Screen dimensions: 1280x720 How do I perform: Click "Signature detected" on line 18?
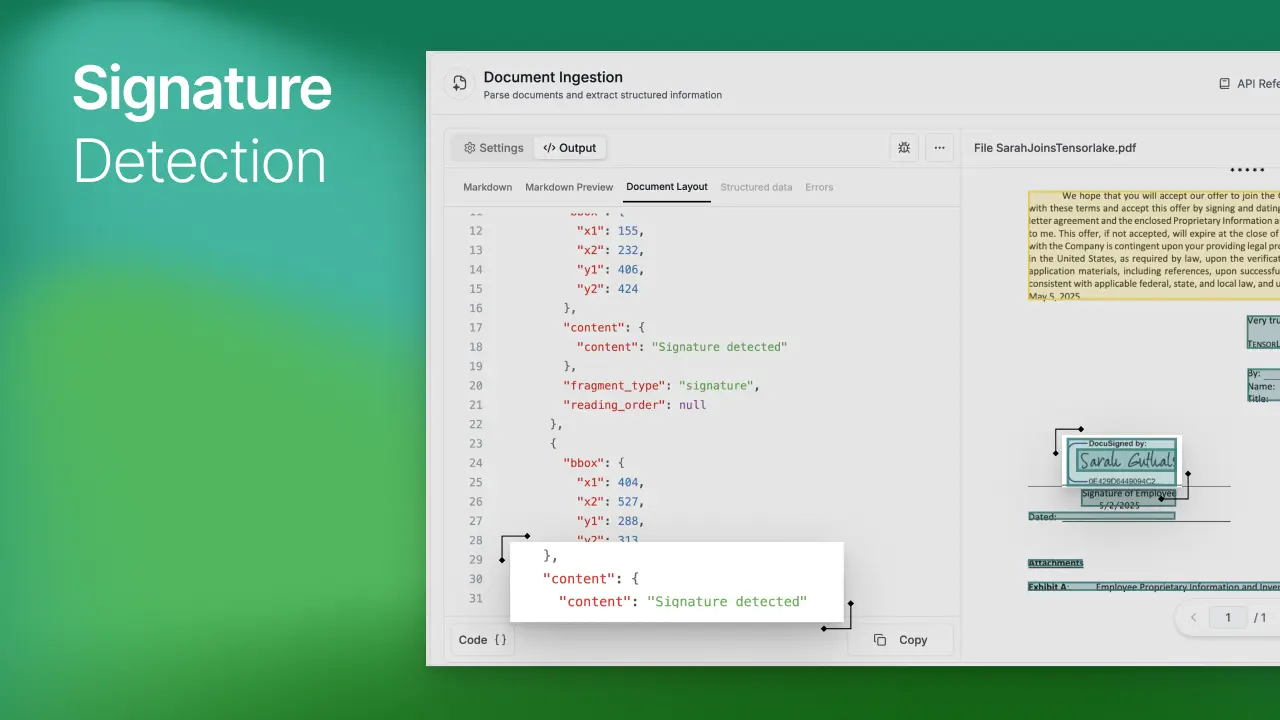pyautogui.click(x=720, y=347)
